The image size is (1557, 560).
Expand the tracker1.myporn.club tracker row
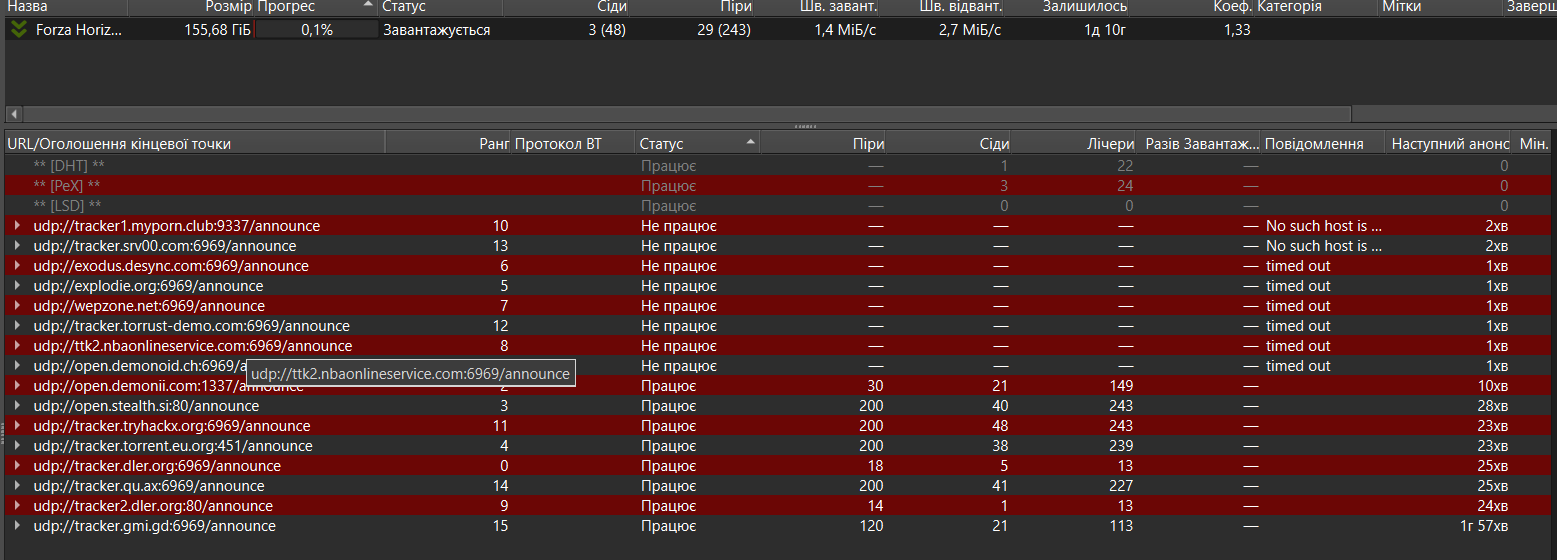click(x=17, y=226)
